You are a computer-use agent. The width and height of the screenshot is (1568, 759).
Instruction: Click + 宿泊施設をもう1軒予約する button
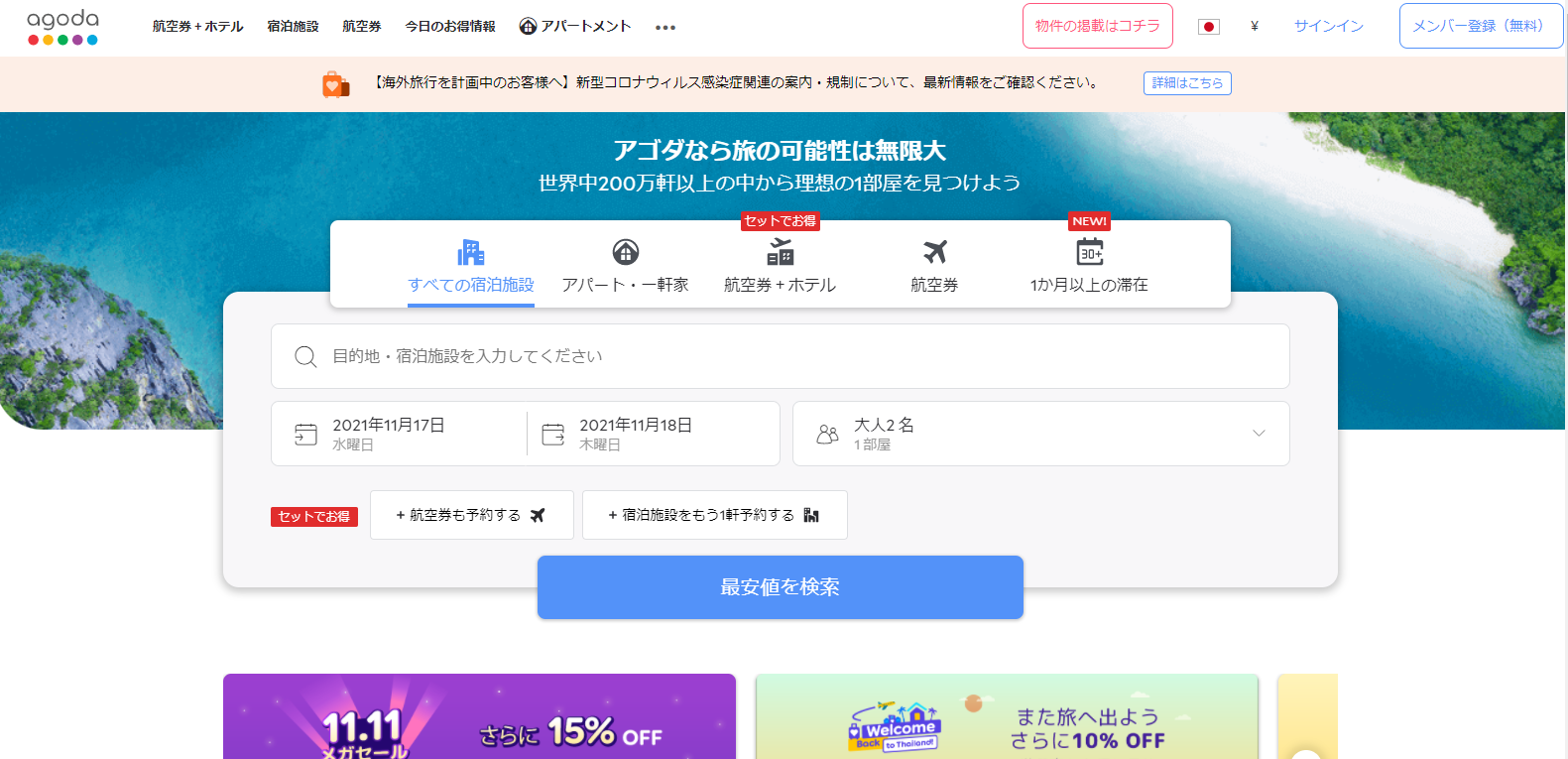tap(715, 515)
